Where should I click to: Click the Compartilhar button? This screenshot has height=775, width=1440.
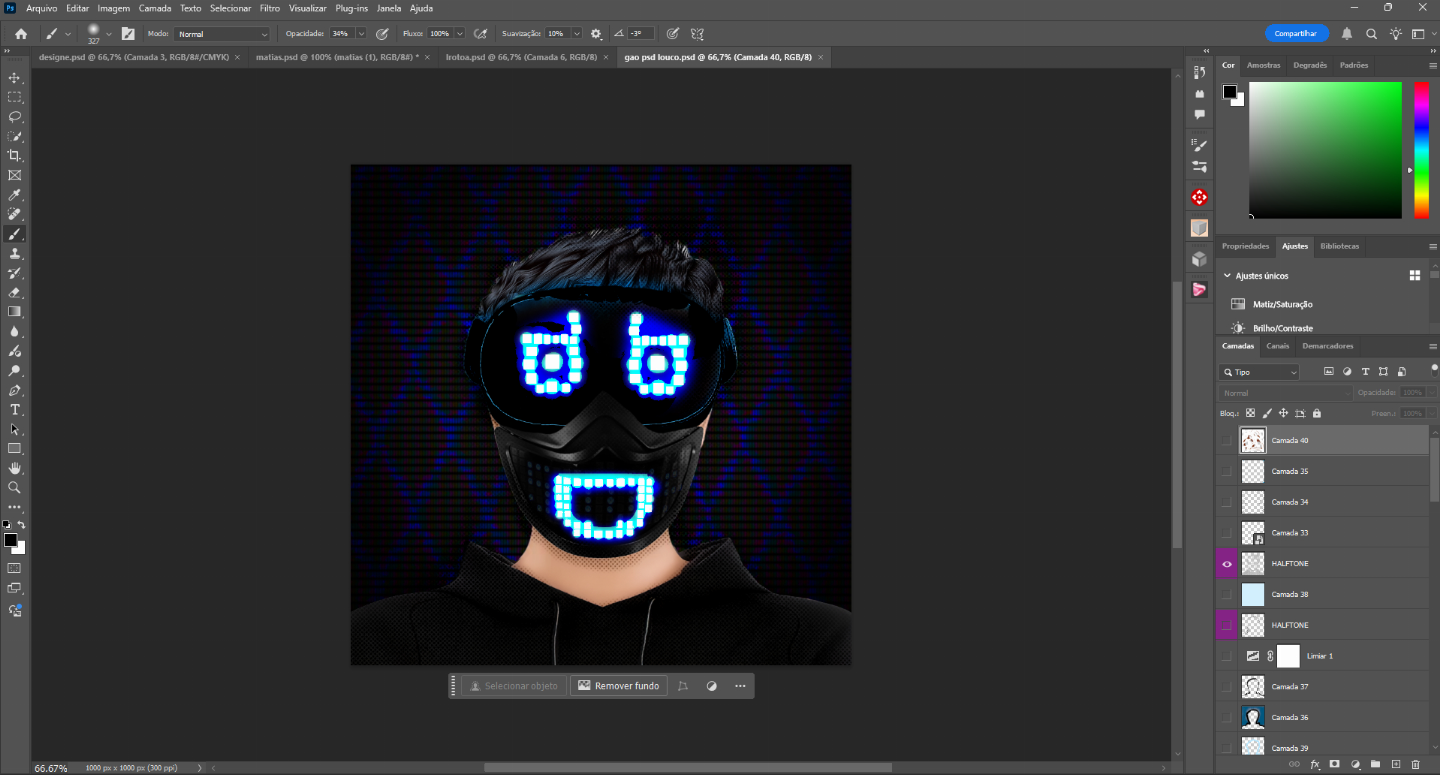(1297, 33)
